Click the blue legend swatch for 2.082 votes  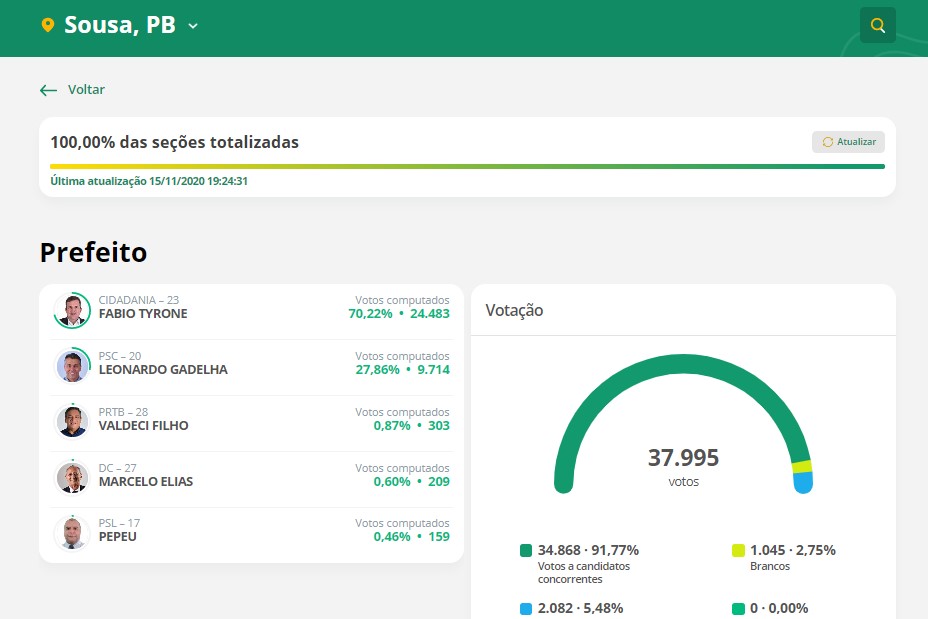[x=526, y=608]
